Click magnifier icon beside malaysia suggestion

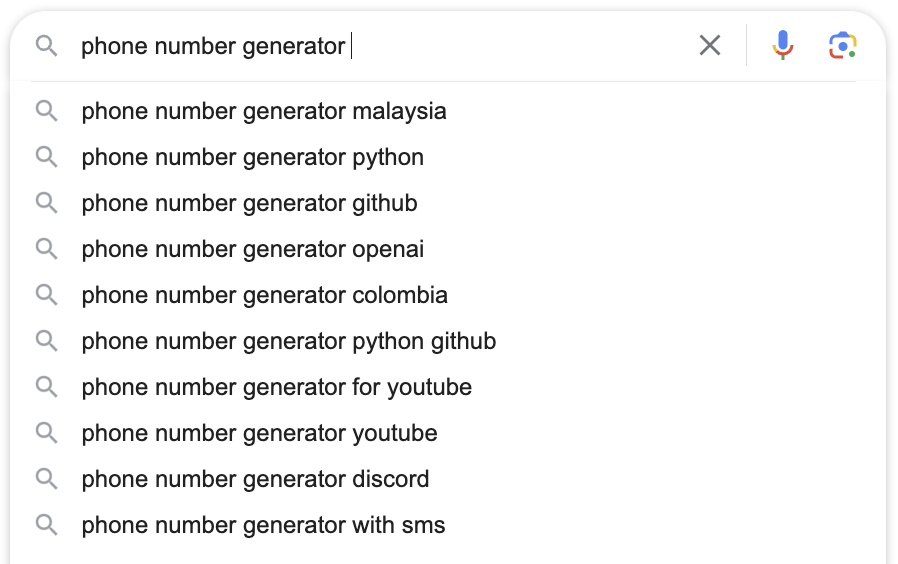click(x=46, y=110)
